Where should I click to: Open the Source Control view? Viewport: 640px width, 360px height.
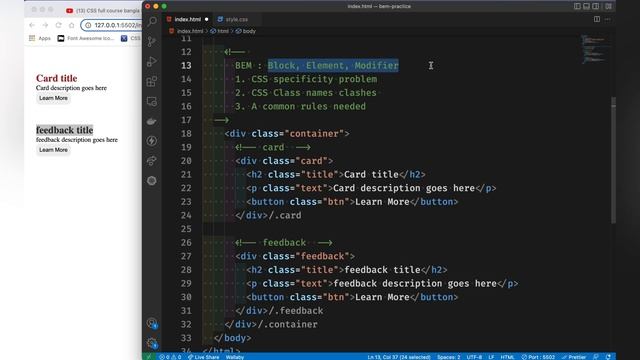152,41
